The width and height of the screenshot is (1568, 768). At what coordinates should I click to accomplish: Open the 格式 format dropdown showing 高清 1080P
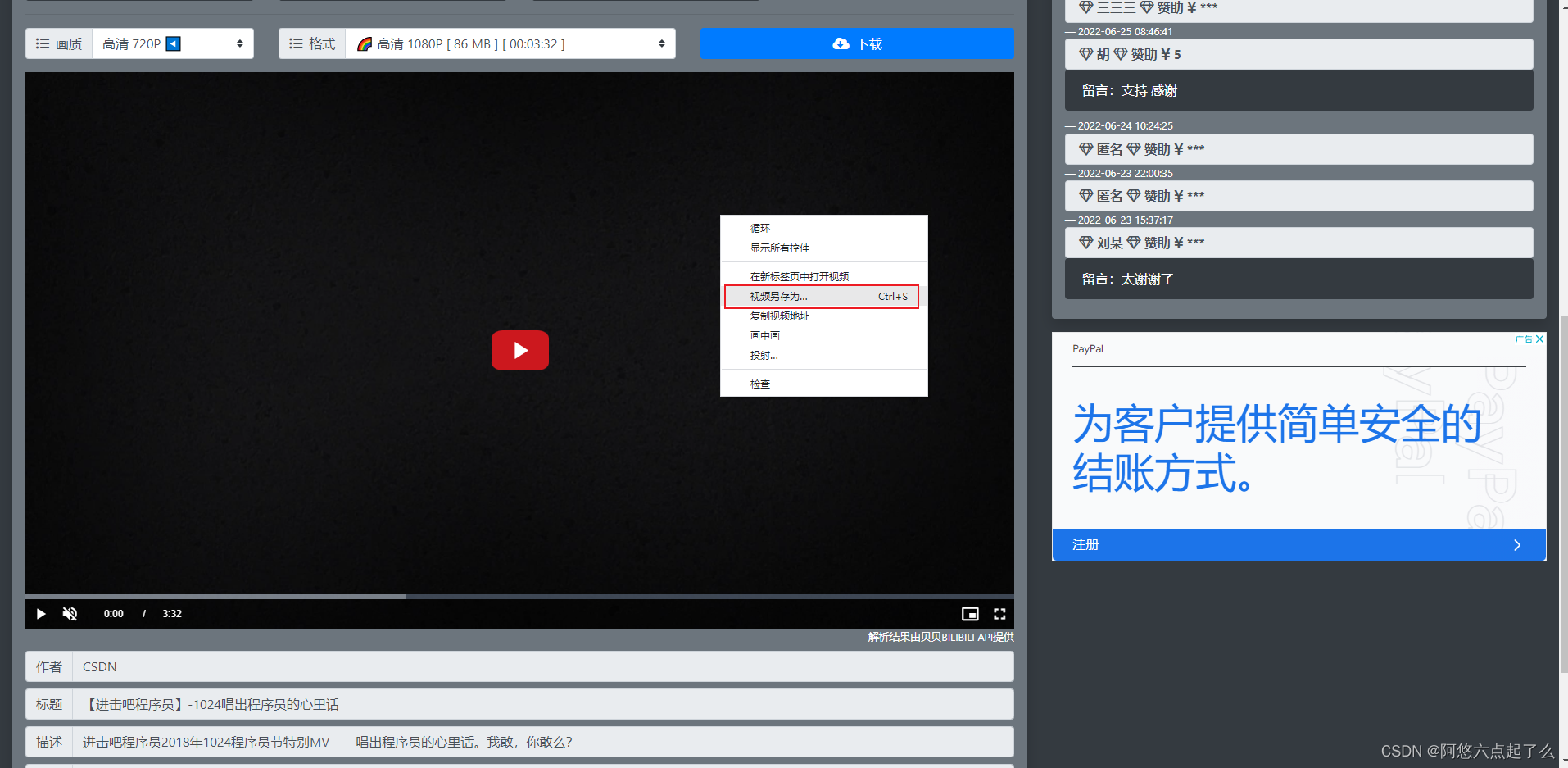(x=510, y=43)
